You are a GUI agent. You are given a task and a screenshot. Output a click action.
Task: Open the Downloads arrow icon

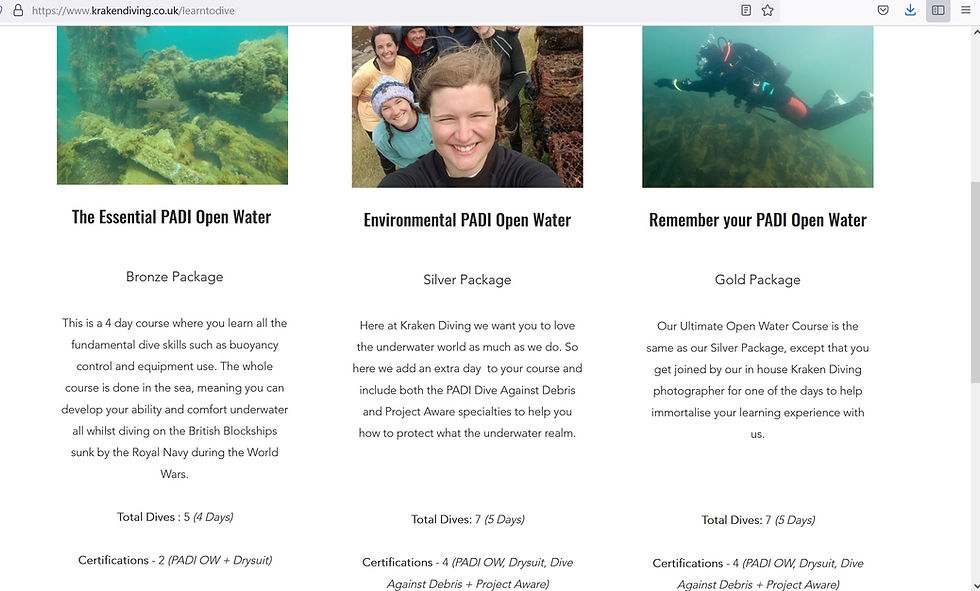pos(910,10)
